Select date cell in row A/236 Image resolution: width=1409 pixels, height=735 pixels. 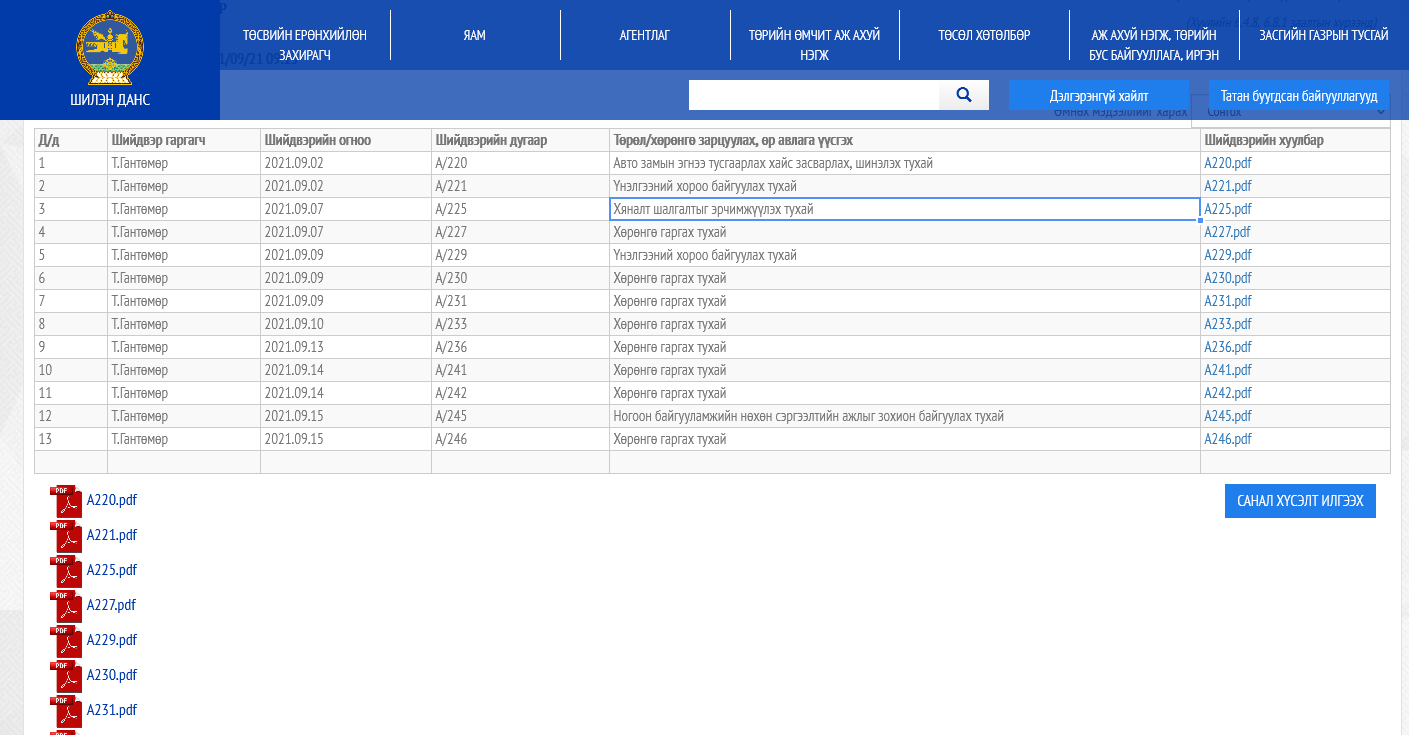[x=346, y=347]
